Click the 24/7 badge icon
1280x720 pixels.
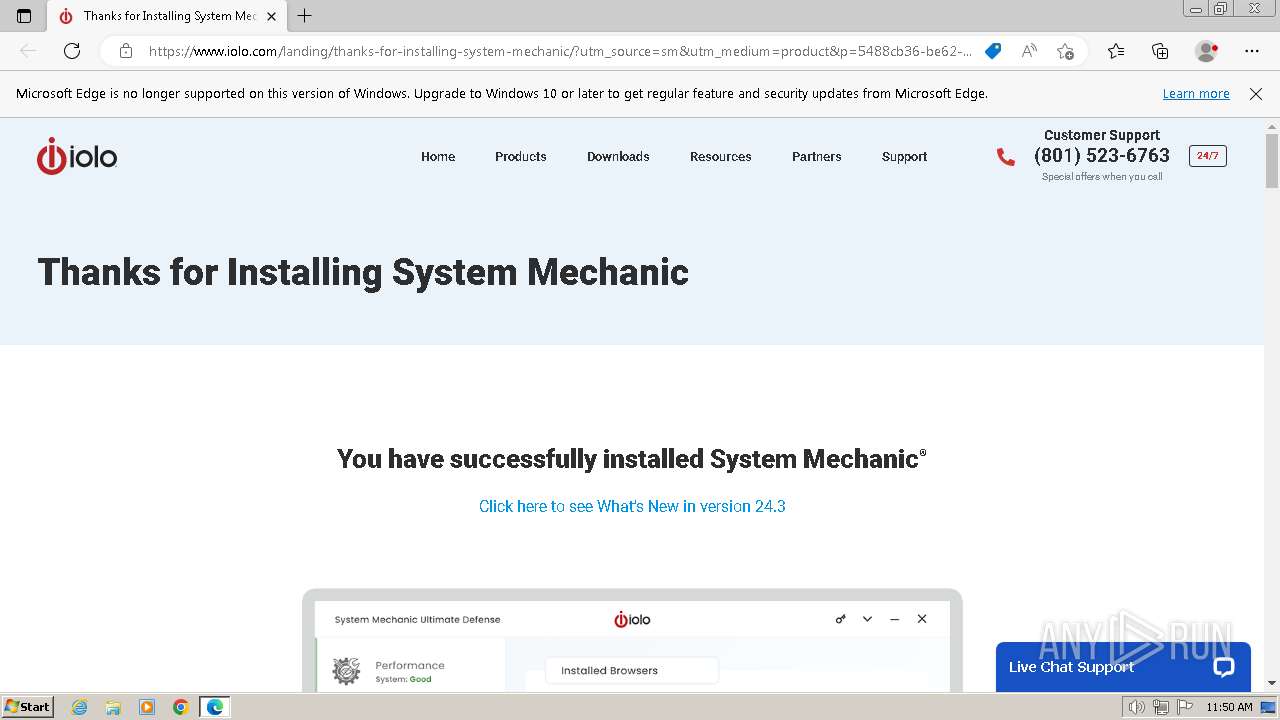[x=1207, y=156]
